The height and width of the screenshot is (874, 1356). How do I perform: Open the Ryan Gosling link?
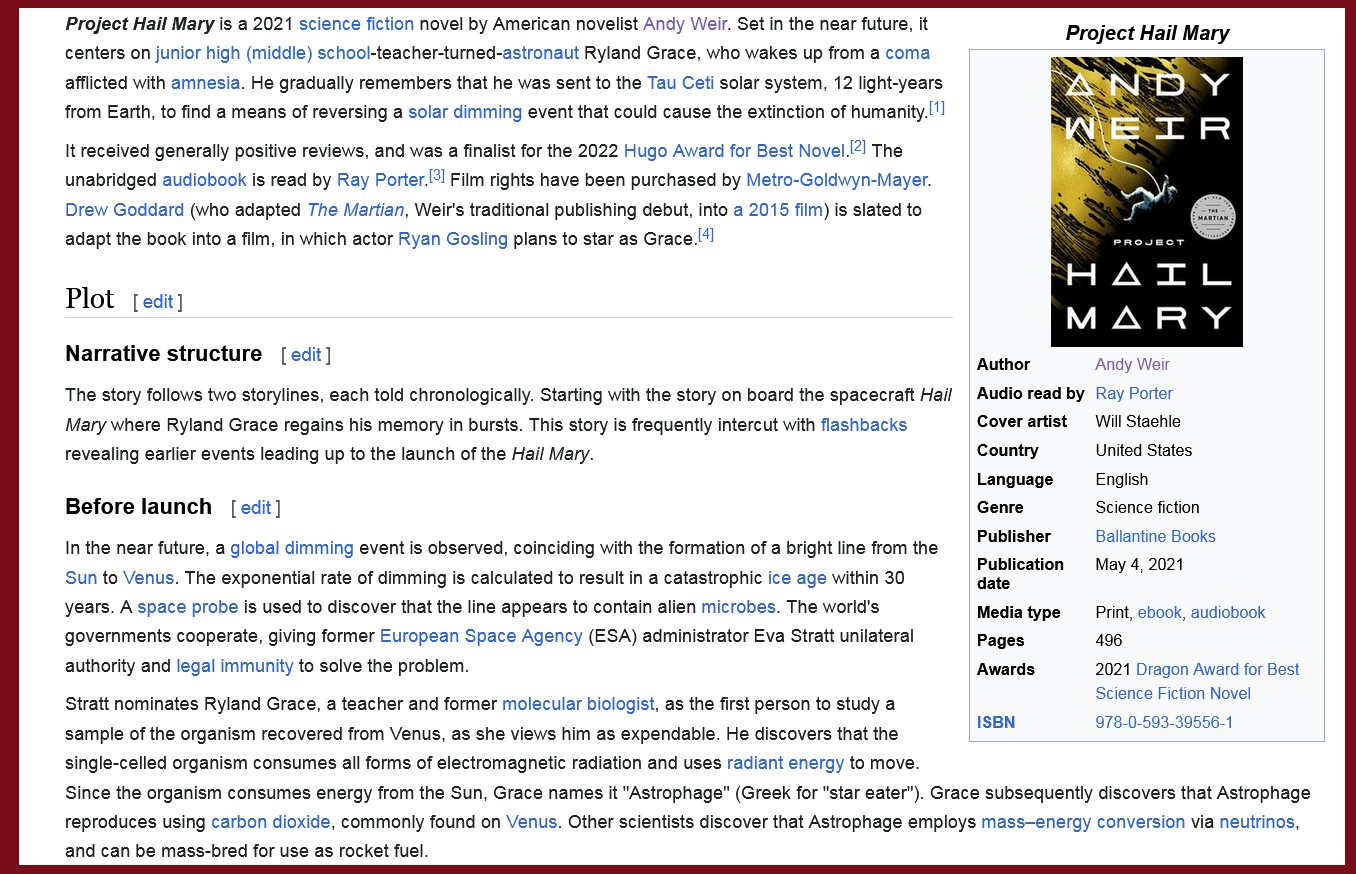click(453, 240)
